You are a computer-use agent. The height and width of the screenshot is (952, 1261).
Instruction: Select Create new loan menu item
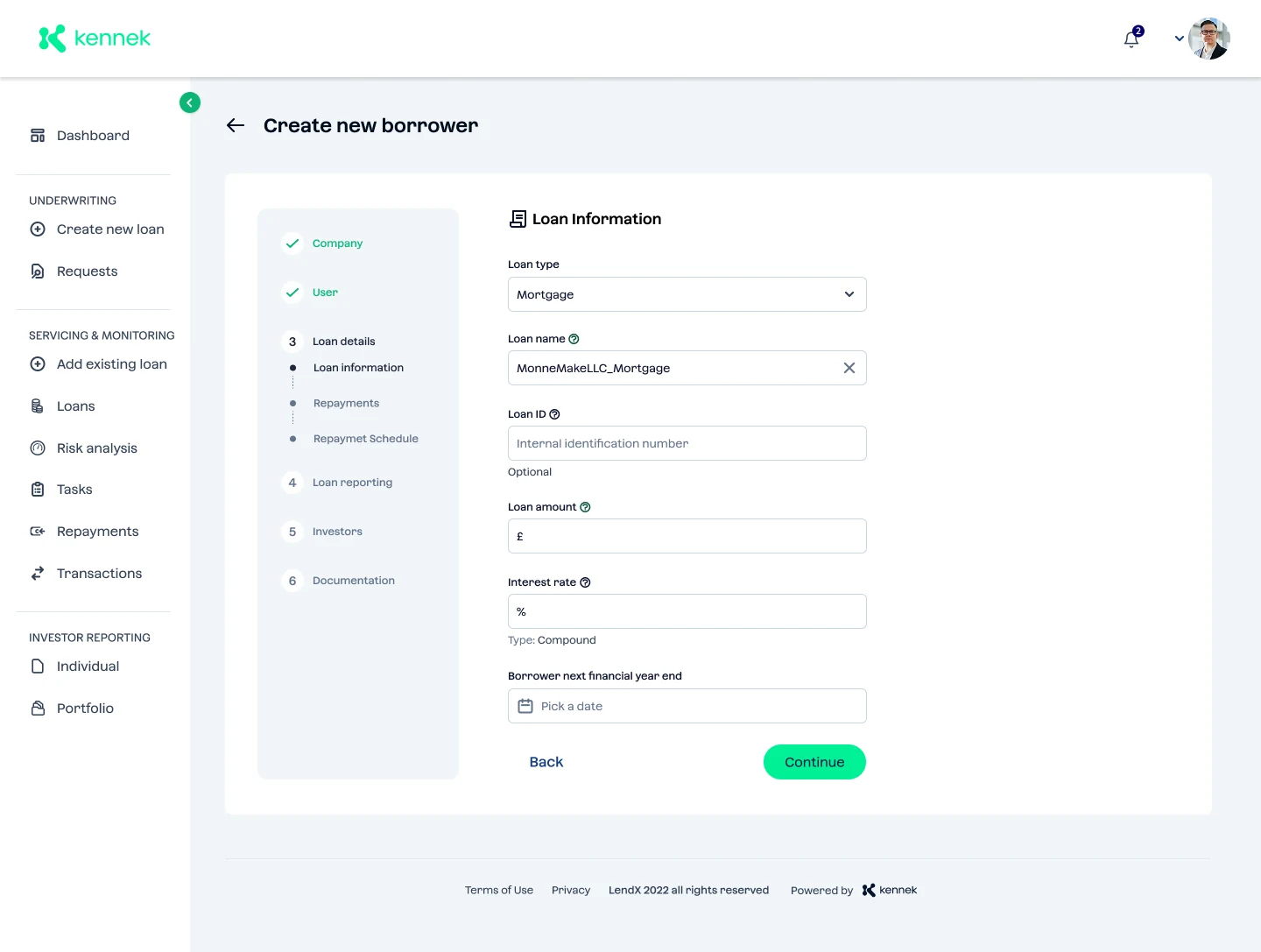click(110, 229)
